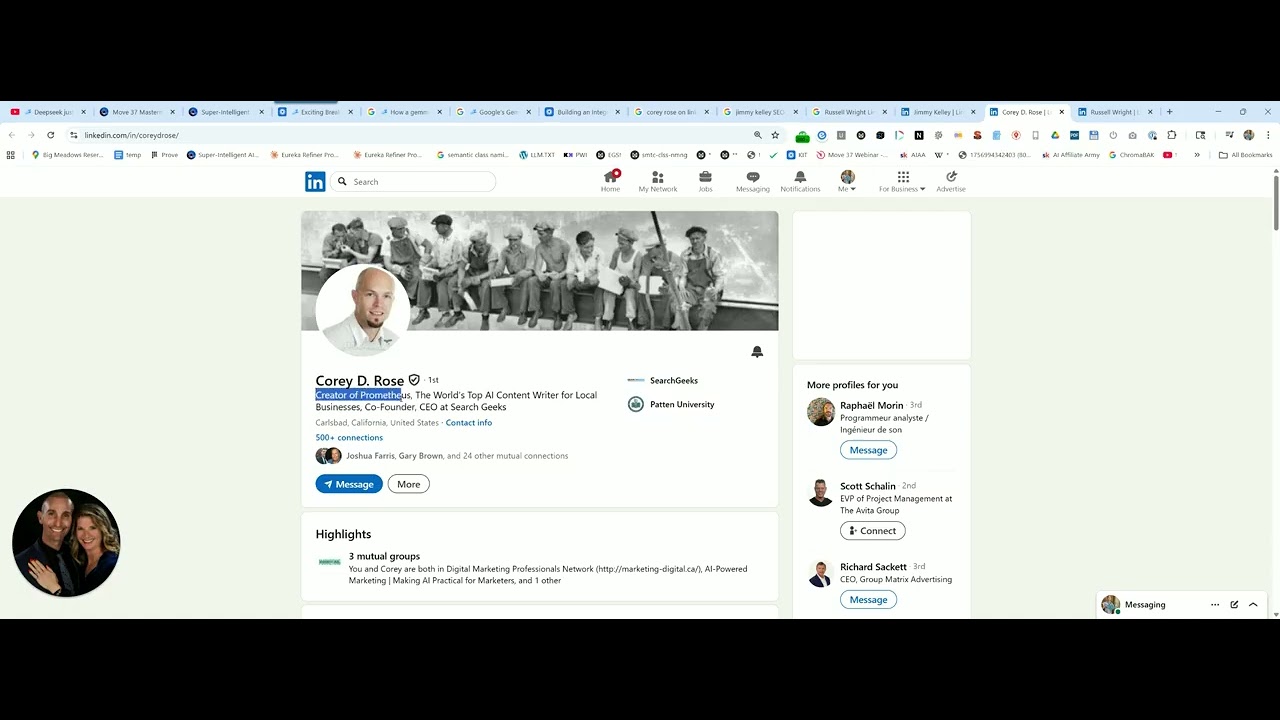Open the Chrome profile avatar

[x=1249, y=135]
